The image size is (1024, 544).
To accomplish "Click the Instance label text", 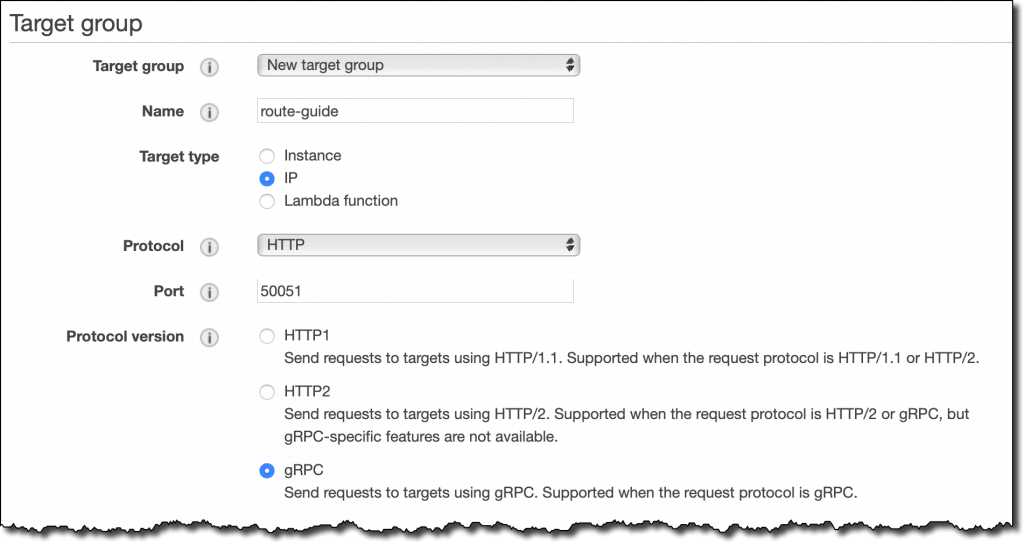I will click(x=312, y=155).
